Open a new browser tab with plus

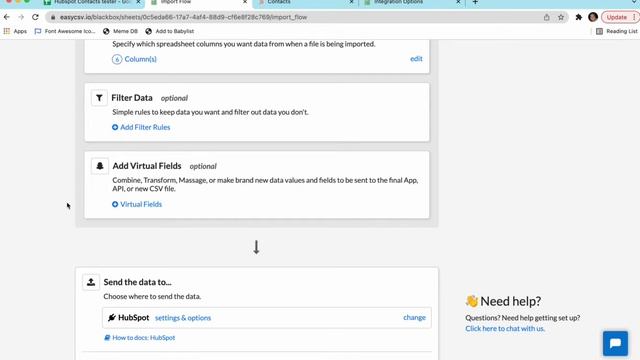point(475,2)
